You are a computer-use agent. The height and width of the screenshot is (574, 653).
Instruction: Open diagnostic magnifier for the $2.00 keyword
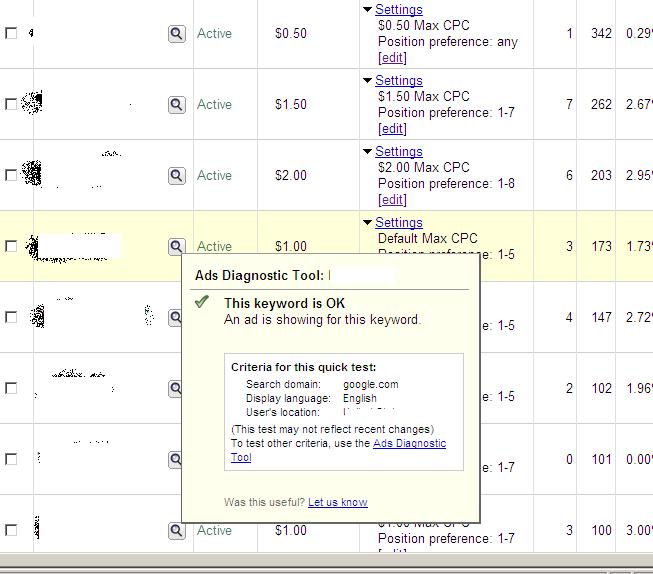[177, 175]
